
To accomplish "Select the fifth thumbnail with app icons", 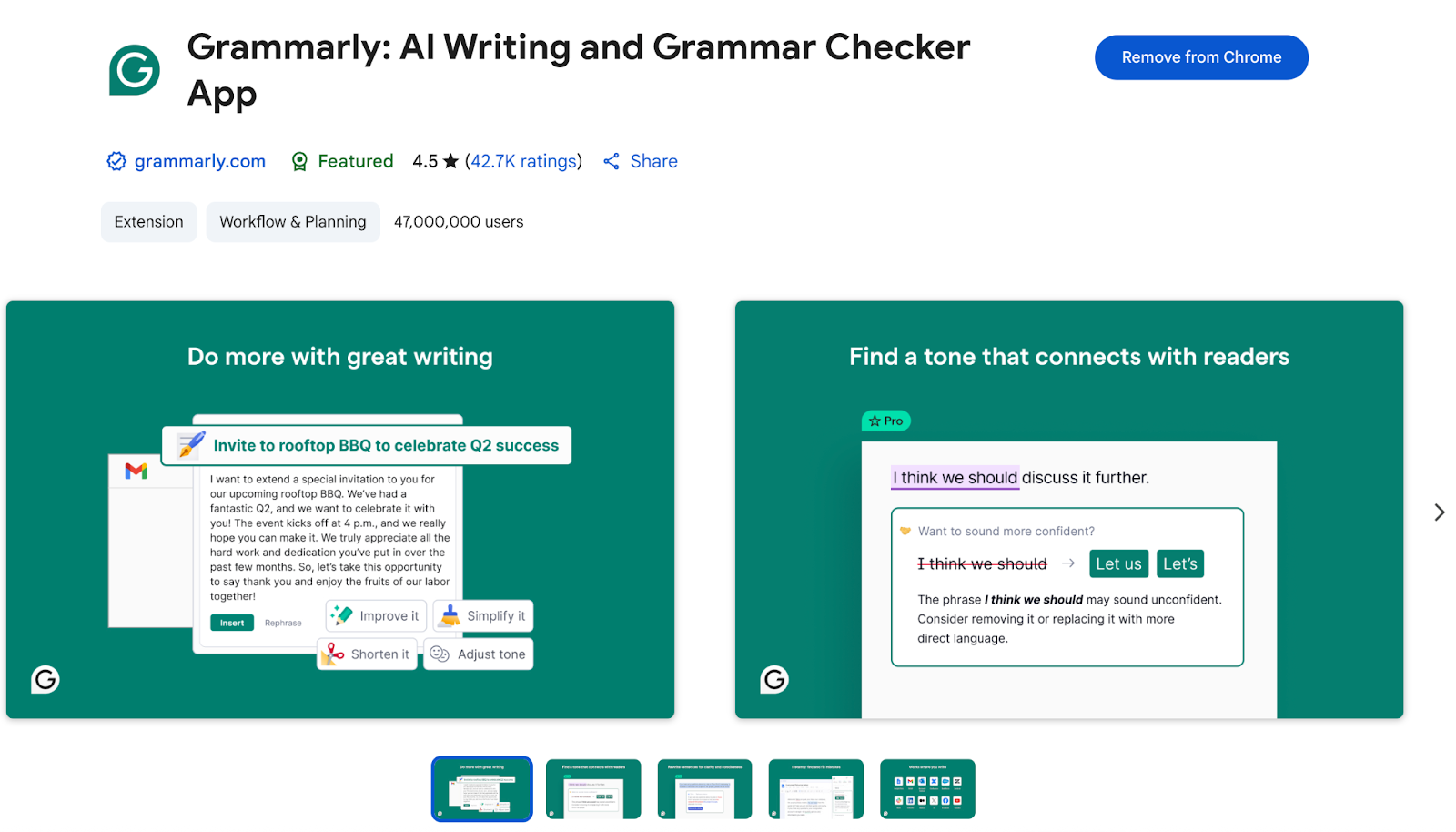I will coord(927,789).
